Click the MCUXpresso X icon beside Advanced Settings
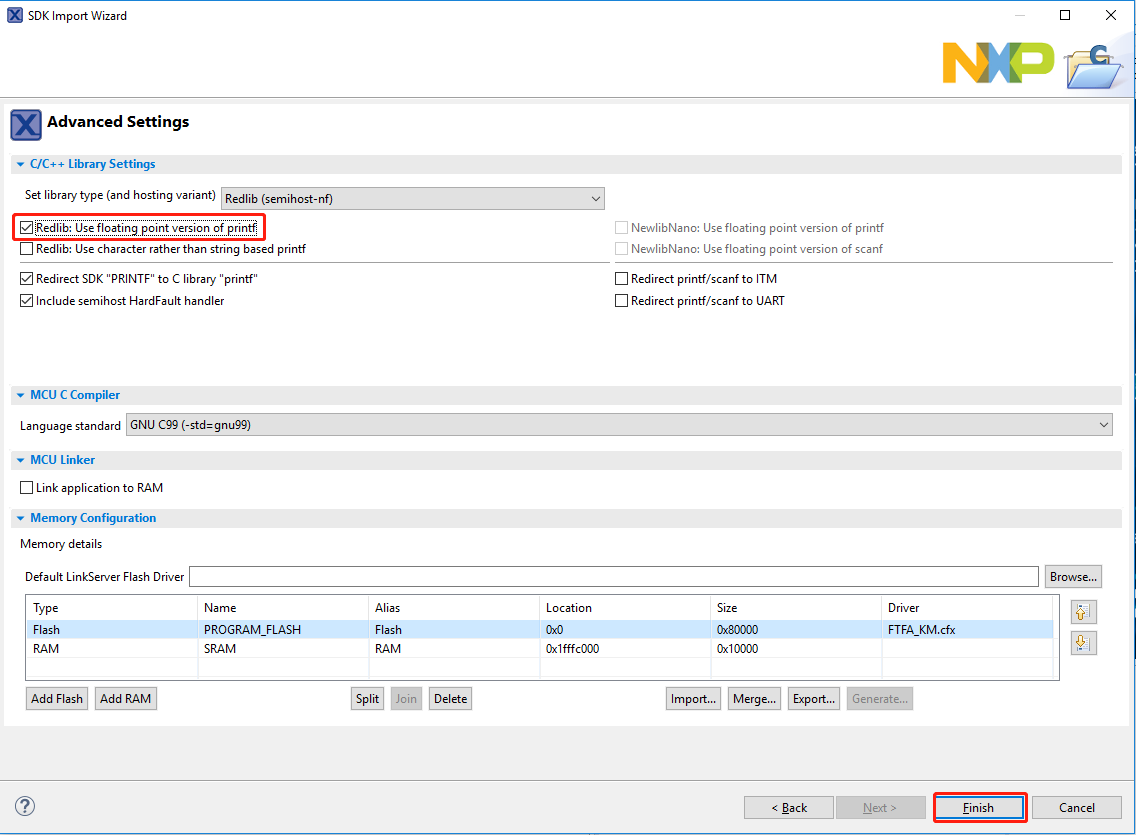 (x=25, y=125)
